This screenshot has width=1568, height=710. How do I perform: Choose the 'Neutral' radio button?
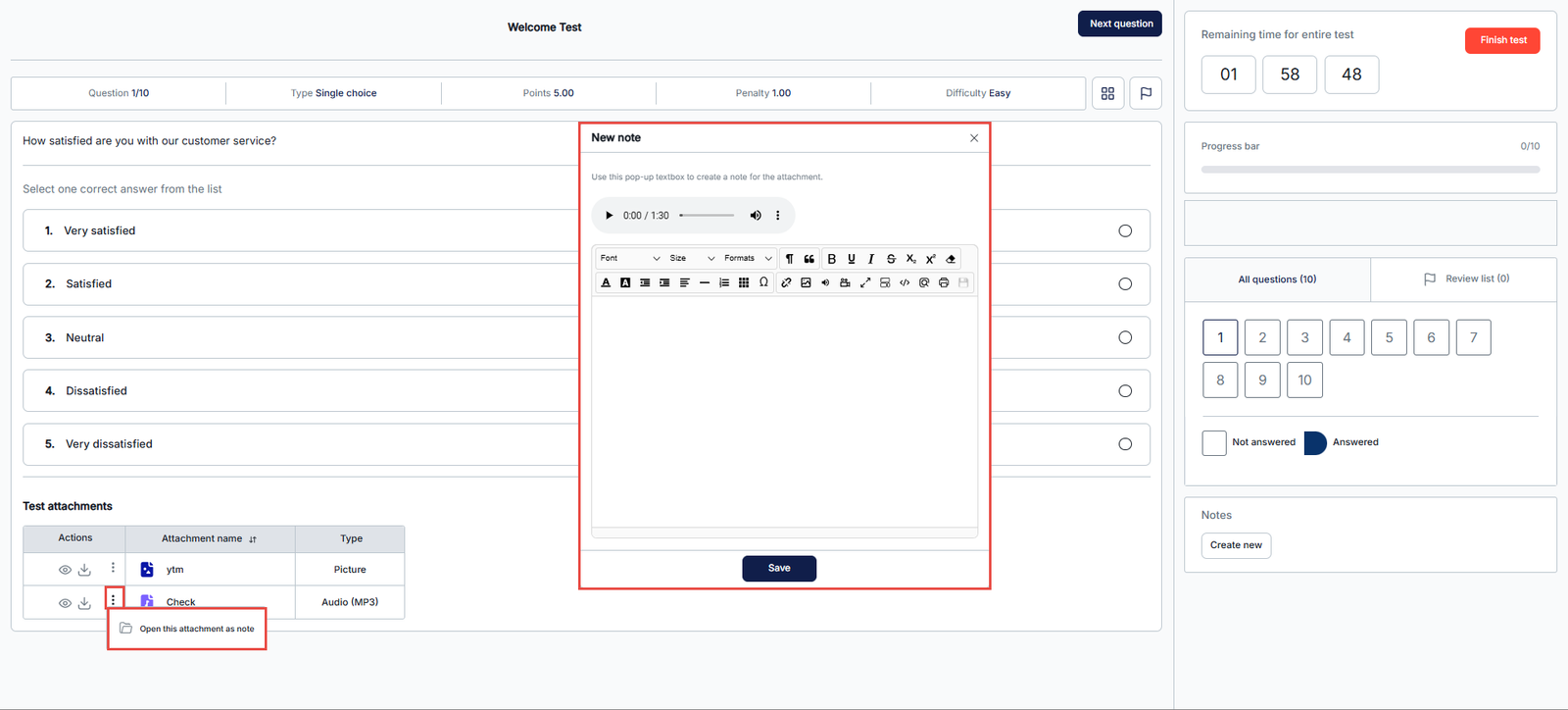click(1125, 337)
